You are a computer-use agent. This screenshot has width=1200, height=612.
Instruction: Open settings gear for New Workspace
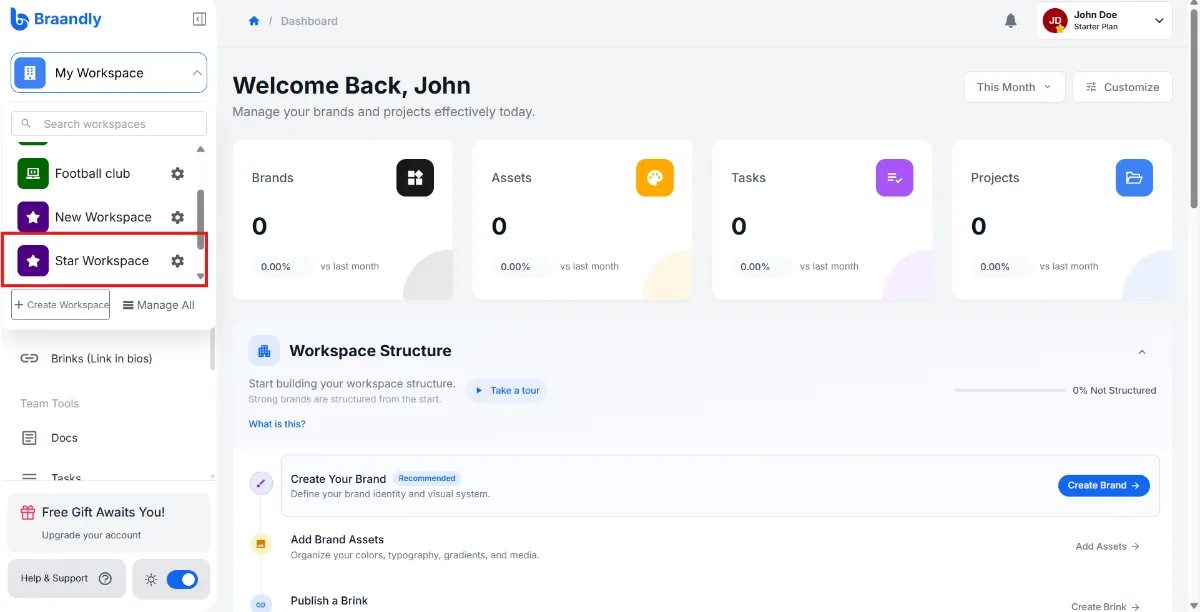click(177, 217)
